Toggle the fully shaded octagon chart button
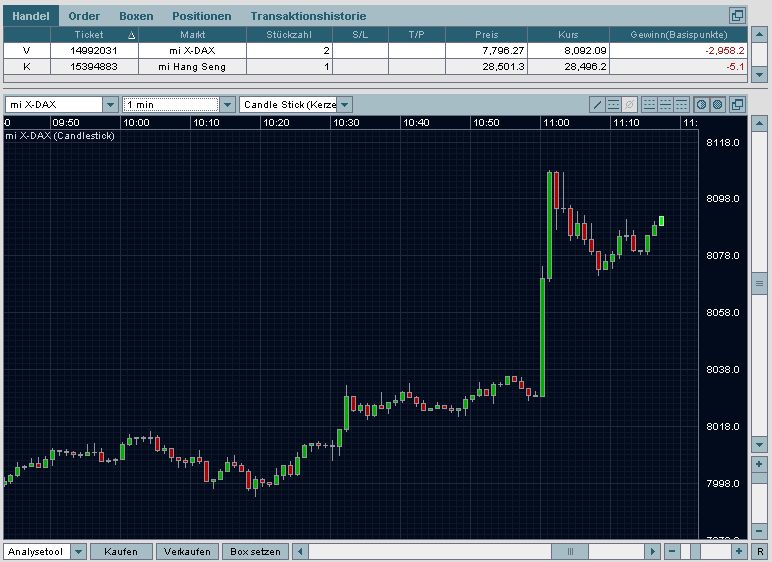This screenshot has height=562, width=772. pyautogui.click(x=718, y=104)
